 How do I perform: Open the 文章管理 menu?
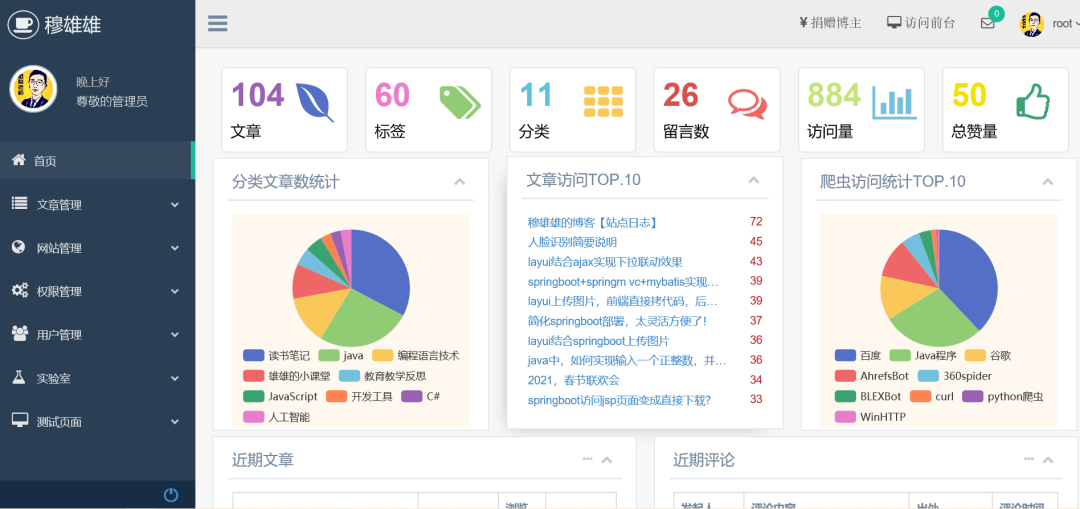click(x=98, y=205)
